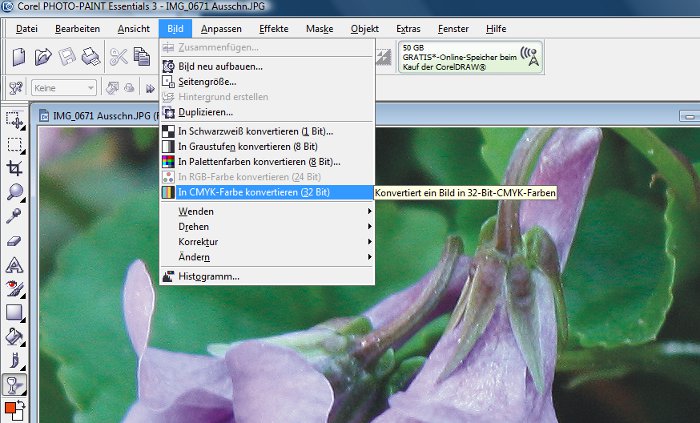This screenshot has width=700, height=423.
Task: Select the Eyedropper tool
Action: point(13,216)
